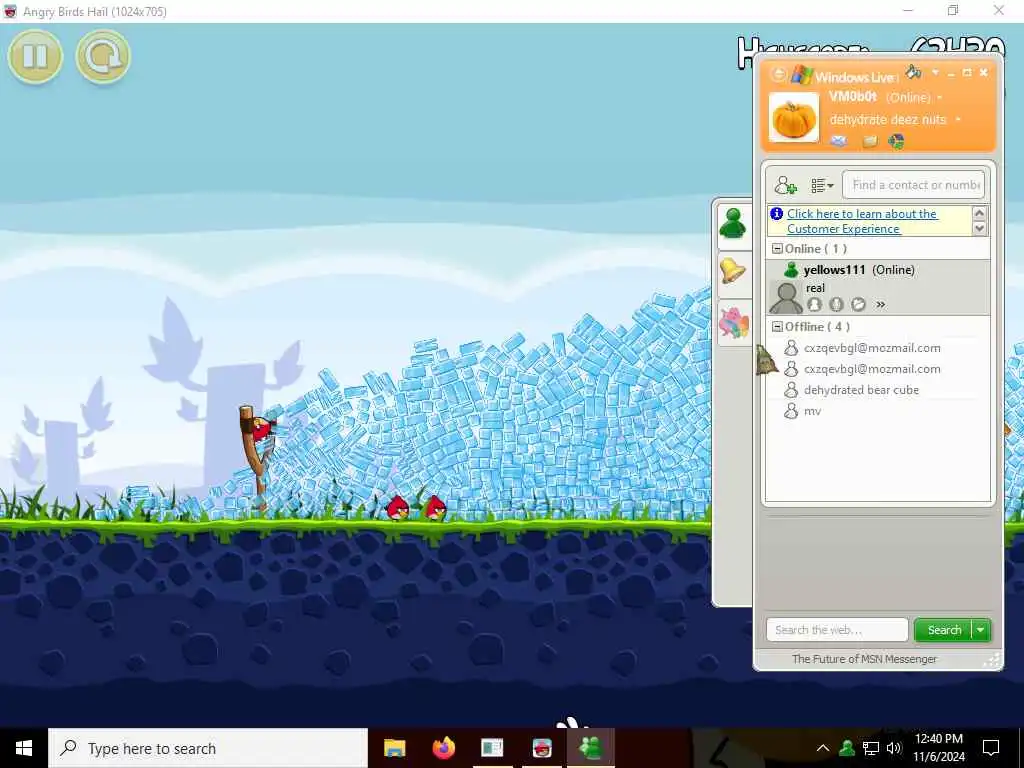Select the red bird on the slingshot
Image resolution: width=1024 pixels, height=768 pixels.
tap(263, 429)
